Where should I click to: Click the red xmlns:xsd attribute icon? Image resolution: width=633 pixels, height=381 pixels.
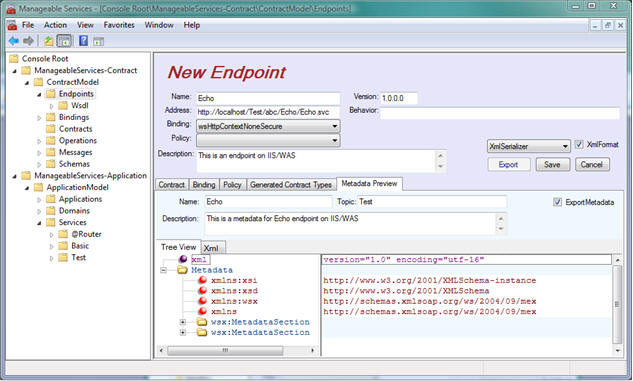(x=203, y=291)
